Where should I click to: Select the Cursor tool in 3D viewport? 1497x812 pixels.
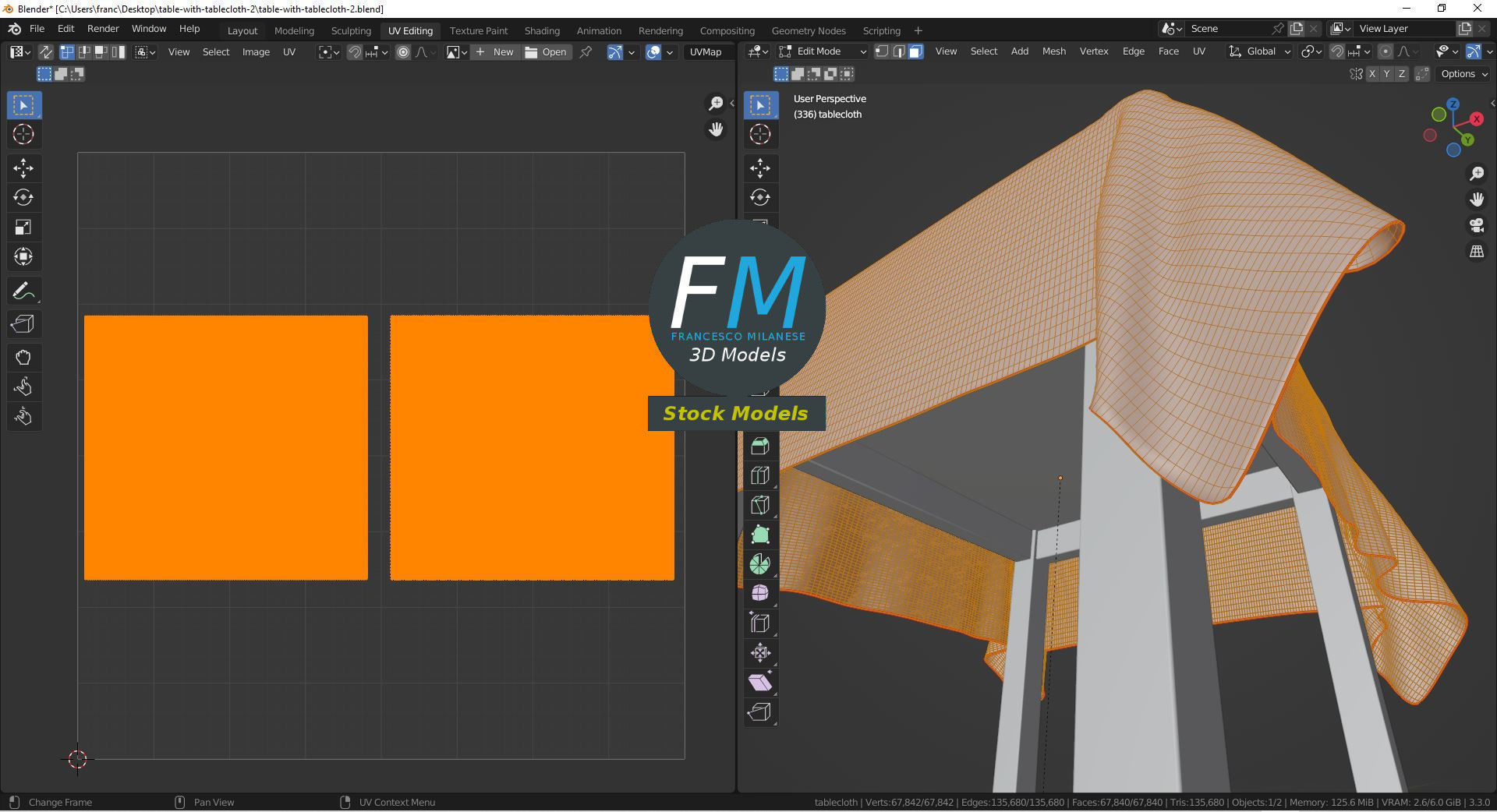(760, 134)
